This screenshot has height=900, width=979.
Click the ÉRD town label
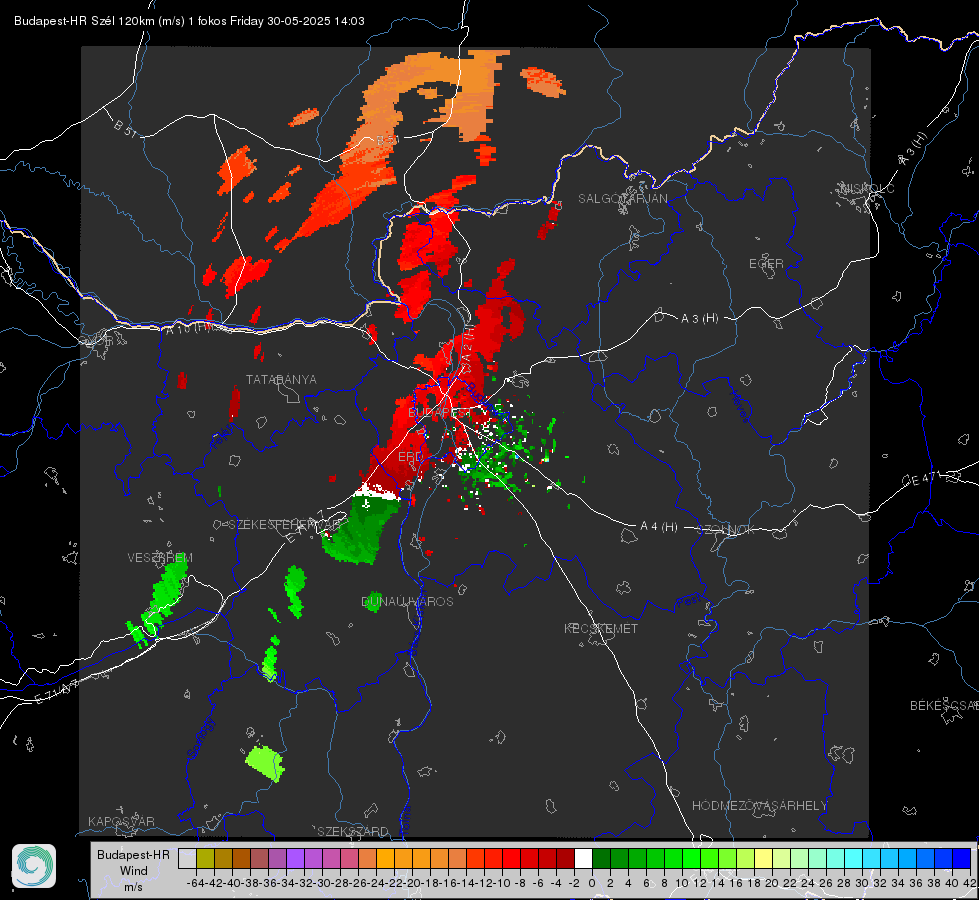click(x=410, y=457)
